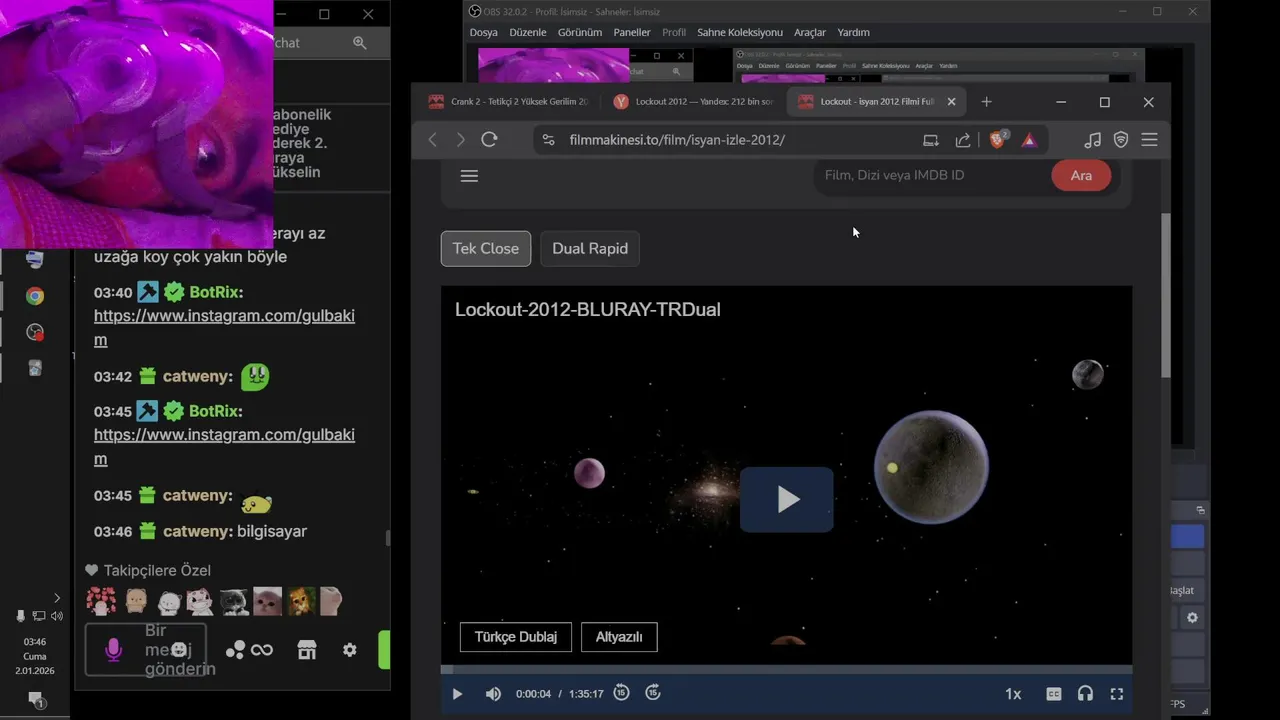The height and width of the screenshot is (720, 1280).
Task: Focus the Film, Dizi veya IMDB ID field
Action: (x=932, y=175)
